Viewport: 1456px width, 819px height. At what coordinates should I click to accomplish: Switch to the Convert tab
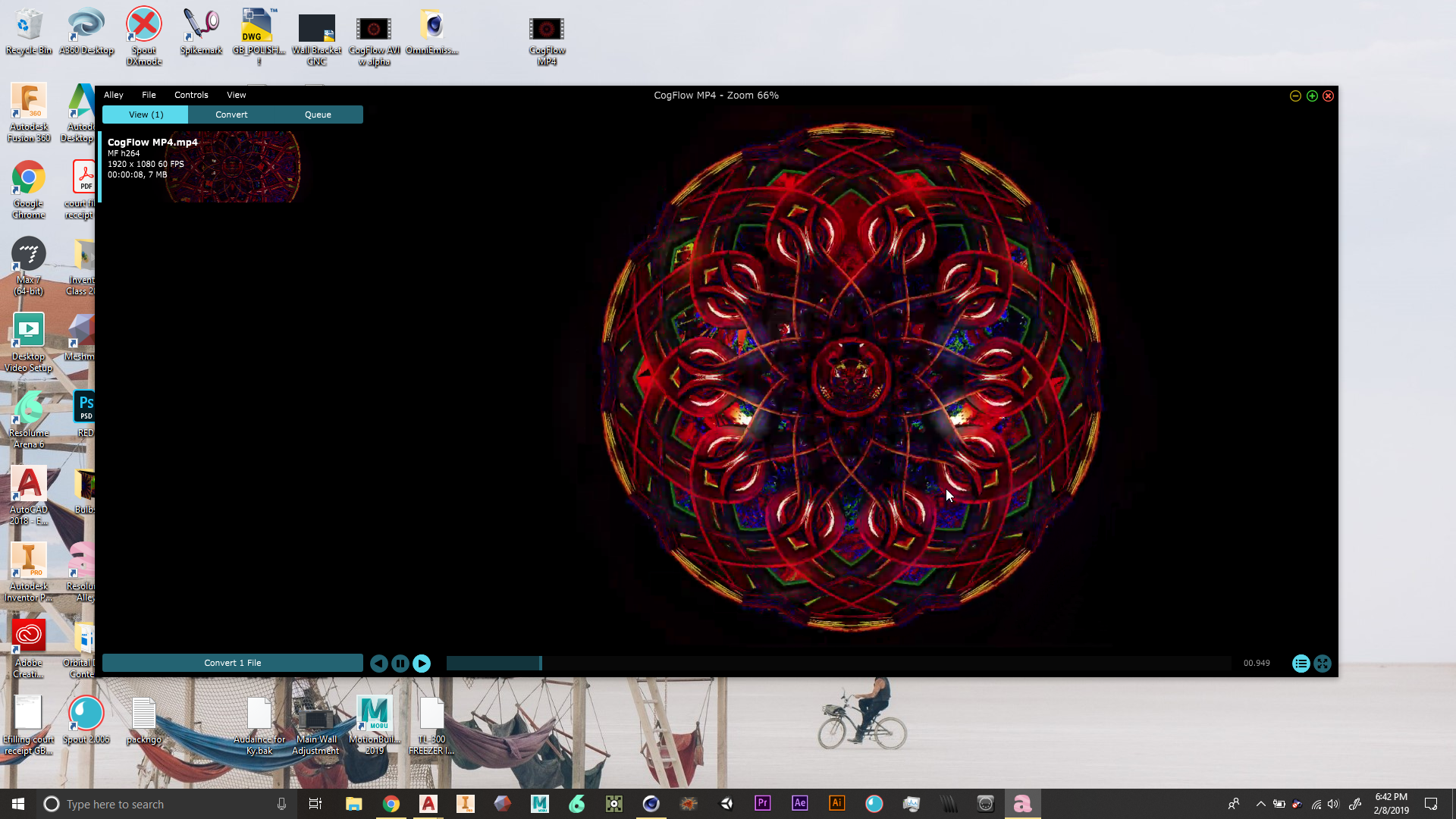coord(231,115)
